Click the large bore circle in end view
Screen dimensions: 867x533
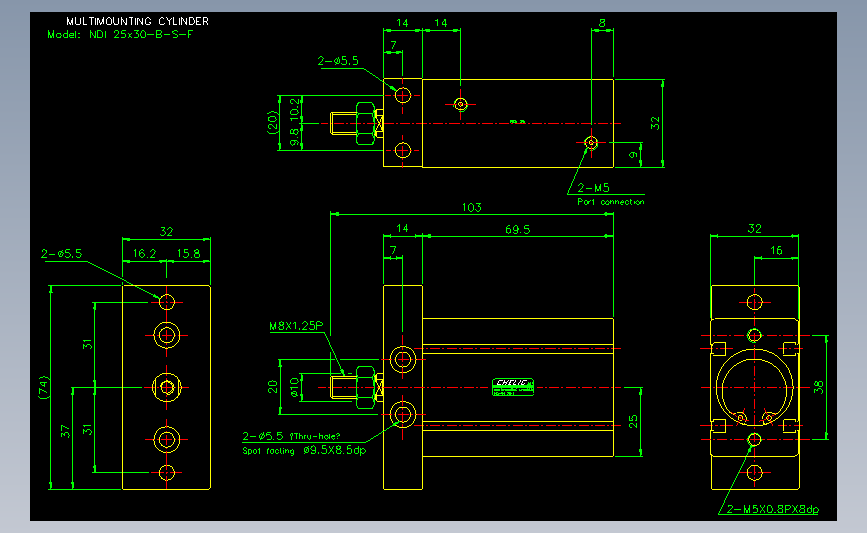[x=754, y=387]
